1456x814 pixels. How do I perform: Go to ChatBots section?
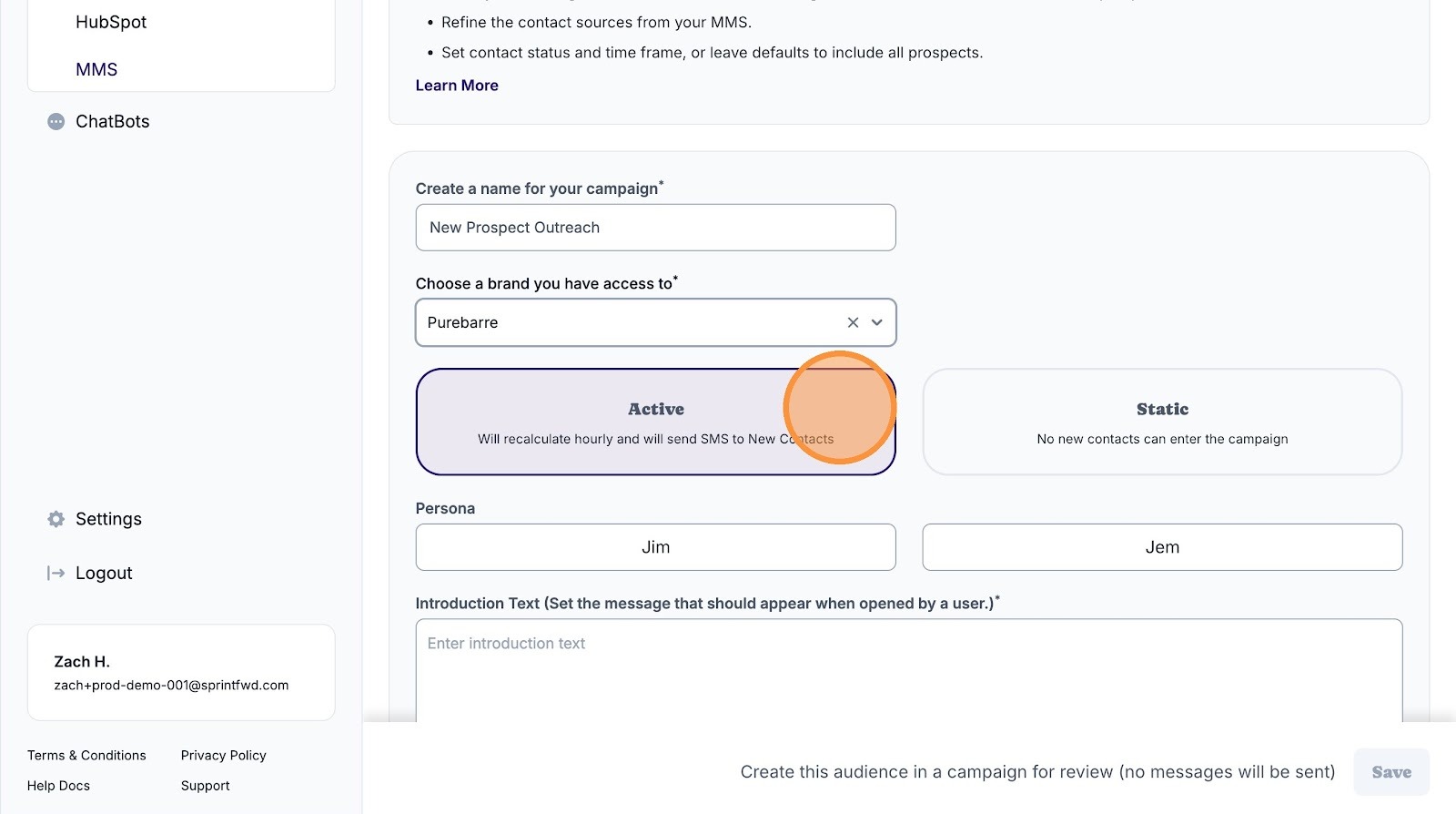(113, 122)
